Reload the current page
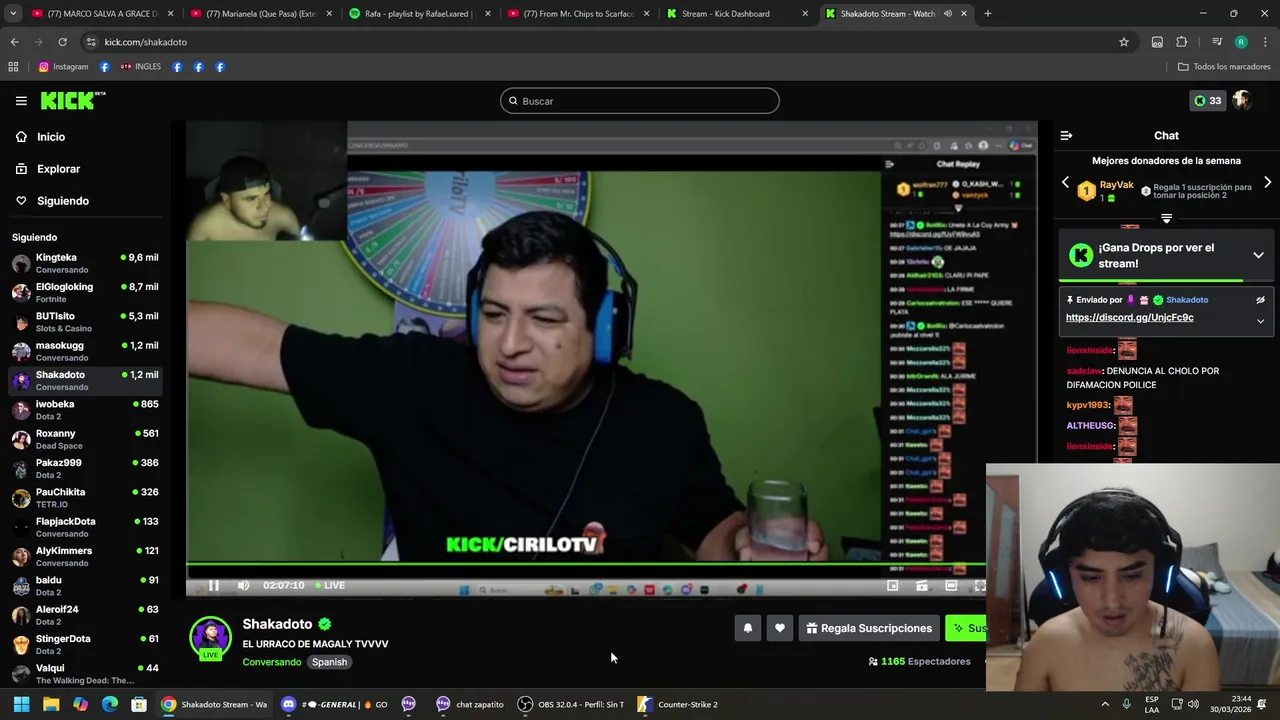This screenshot has width=1280, height=720. (x=62, y=42)
